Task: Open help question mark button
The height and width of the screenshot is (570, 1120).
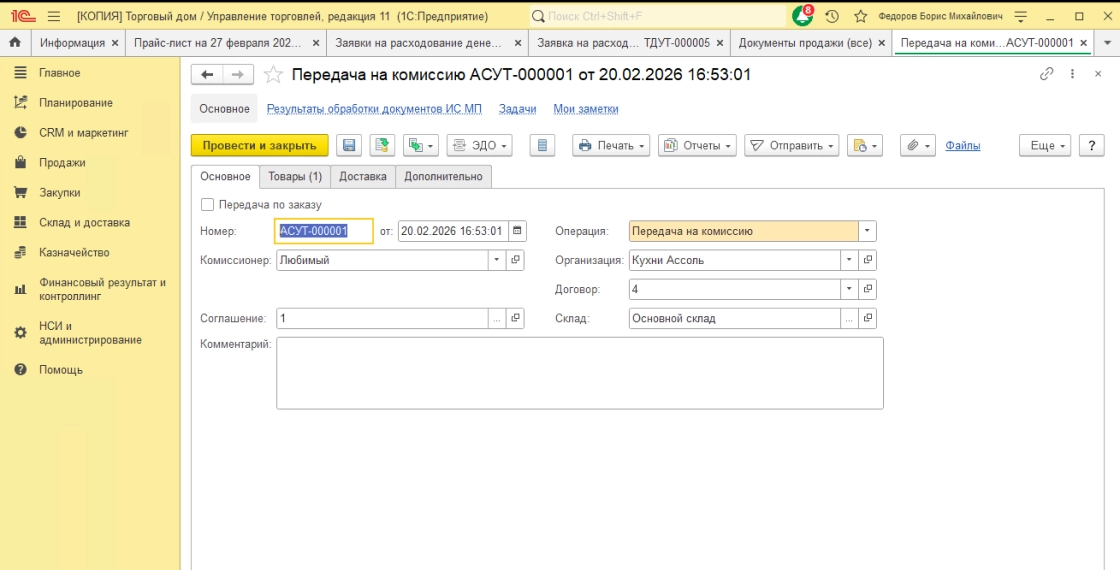Action: 1091,146
